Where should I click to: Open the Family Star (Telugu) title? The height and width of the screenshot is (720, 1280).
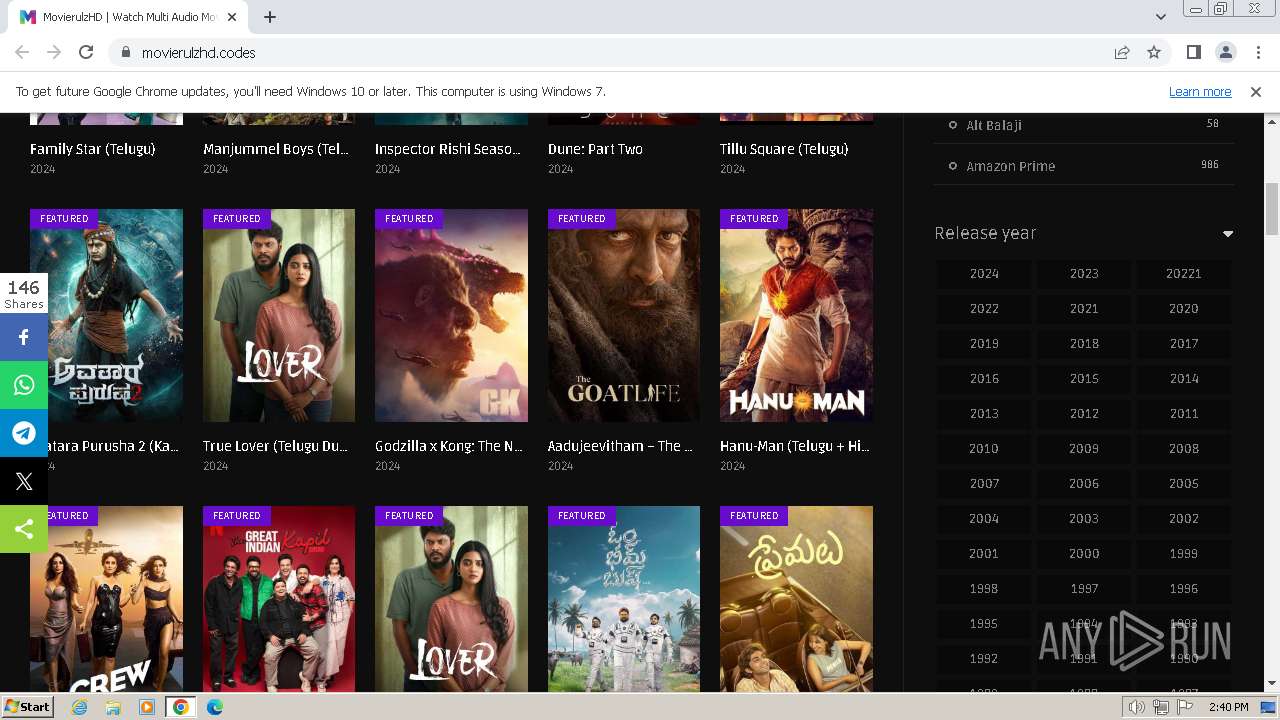coord(93,149)
